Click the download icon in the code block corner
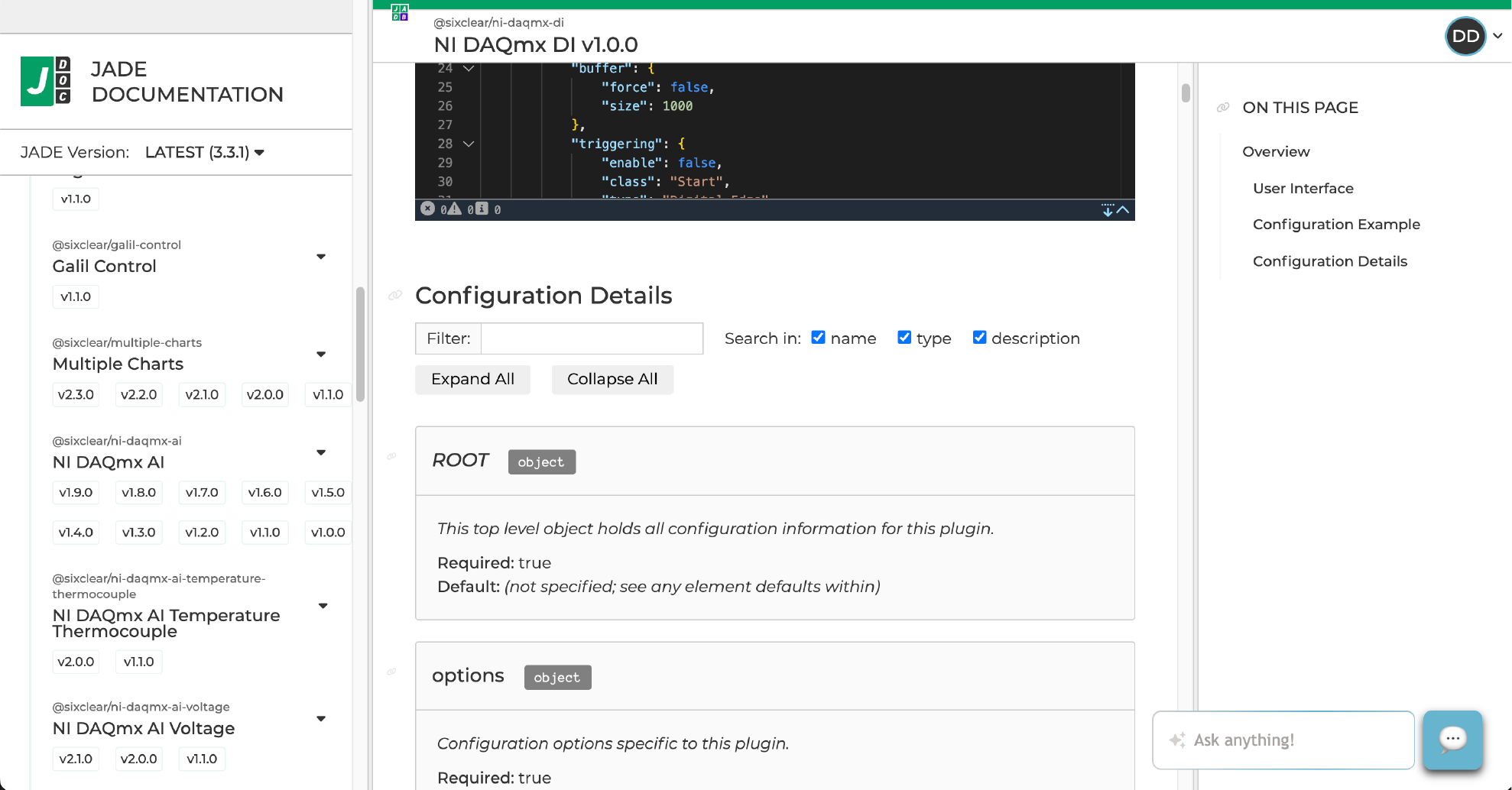This screenshot has width=1512, height=790. coord(1106,211)
